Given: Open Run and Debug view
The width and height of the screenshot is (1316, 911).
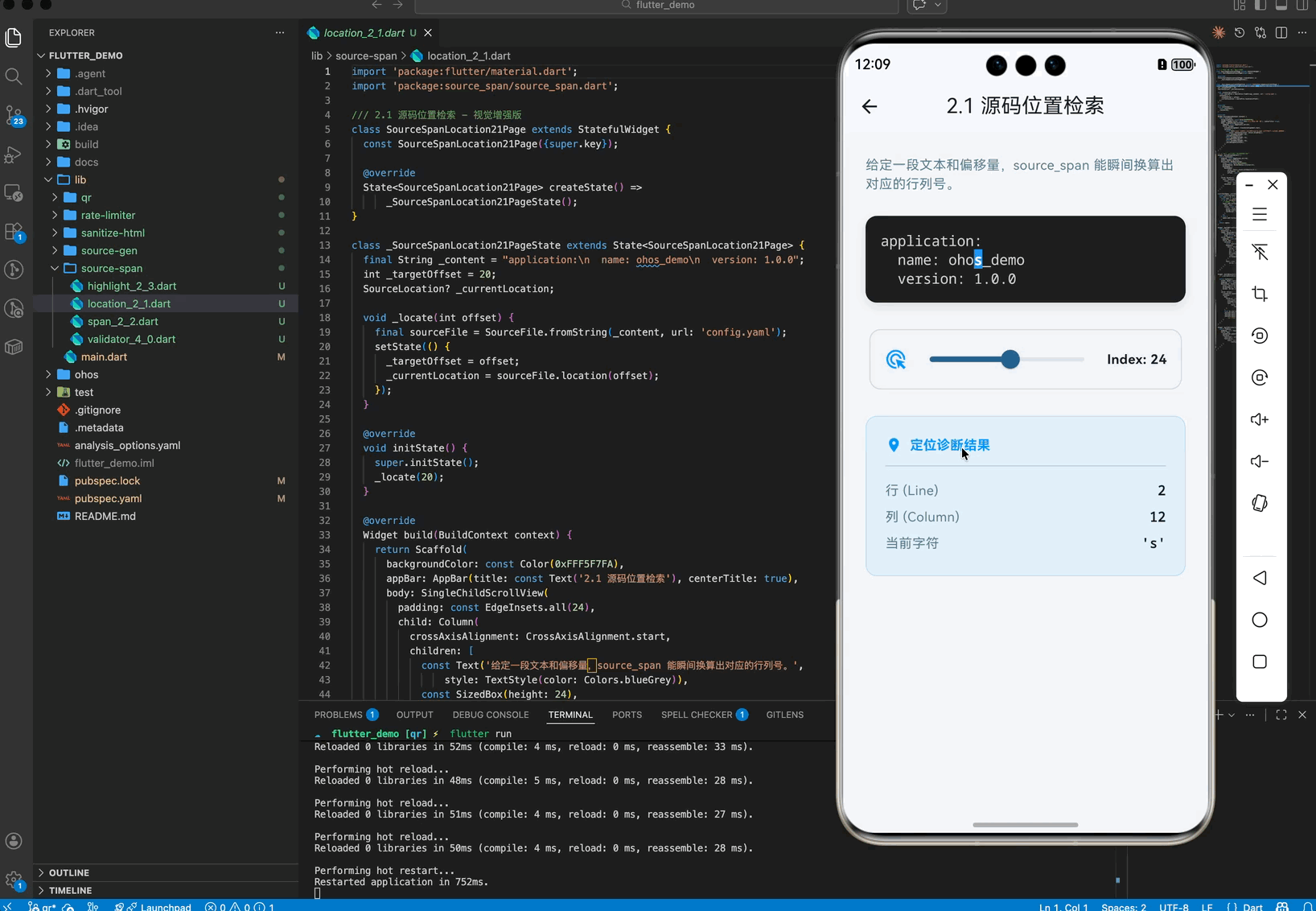Looking at the screenshot, I should click(14, 155).
